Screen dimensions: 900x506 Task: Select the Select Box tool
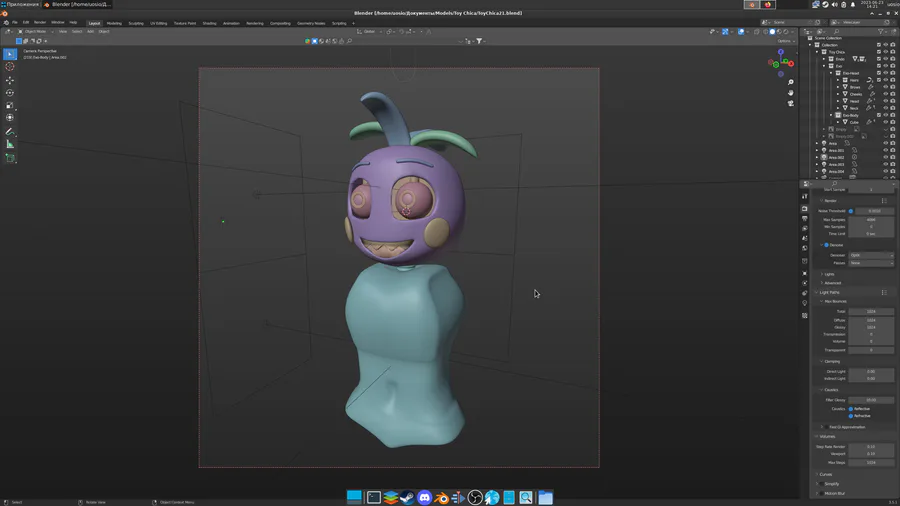10,54
